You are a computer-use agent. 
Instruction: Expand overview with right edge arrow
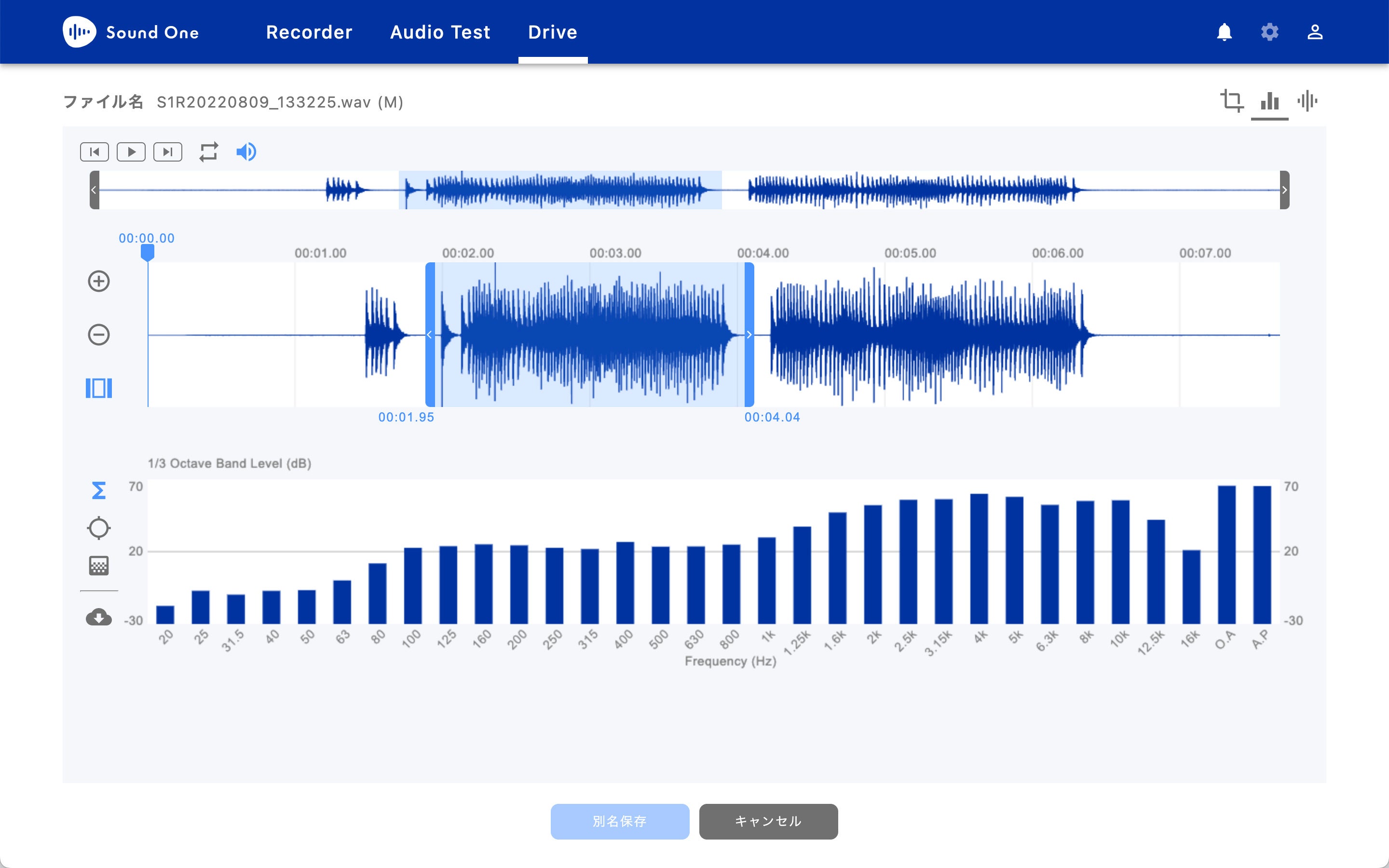tap(1284, 190)
